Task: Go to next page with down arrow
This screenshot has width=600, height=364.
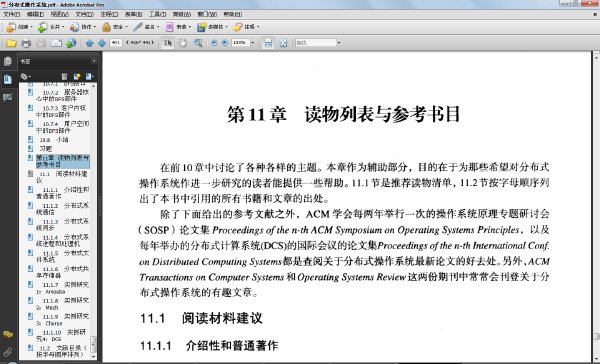Action: coord(102,43)
